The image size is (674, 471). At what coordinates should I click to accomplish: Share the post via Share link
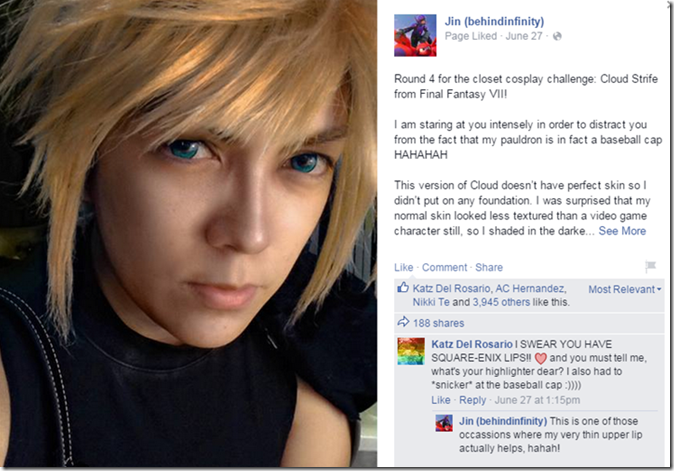click(489, 267)
